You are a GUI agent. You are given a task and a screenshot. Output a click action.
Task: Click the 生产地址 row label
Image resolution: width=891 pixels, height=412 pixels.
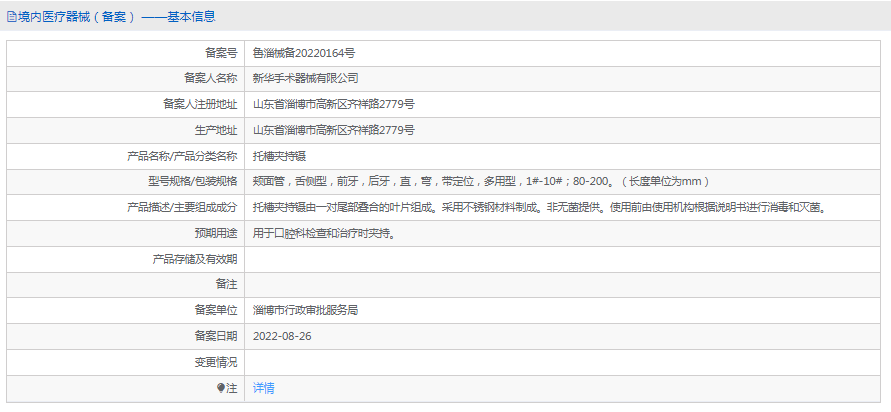tap(216, 131)
